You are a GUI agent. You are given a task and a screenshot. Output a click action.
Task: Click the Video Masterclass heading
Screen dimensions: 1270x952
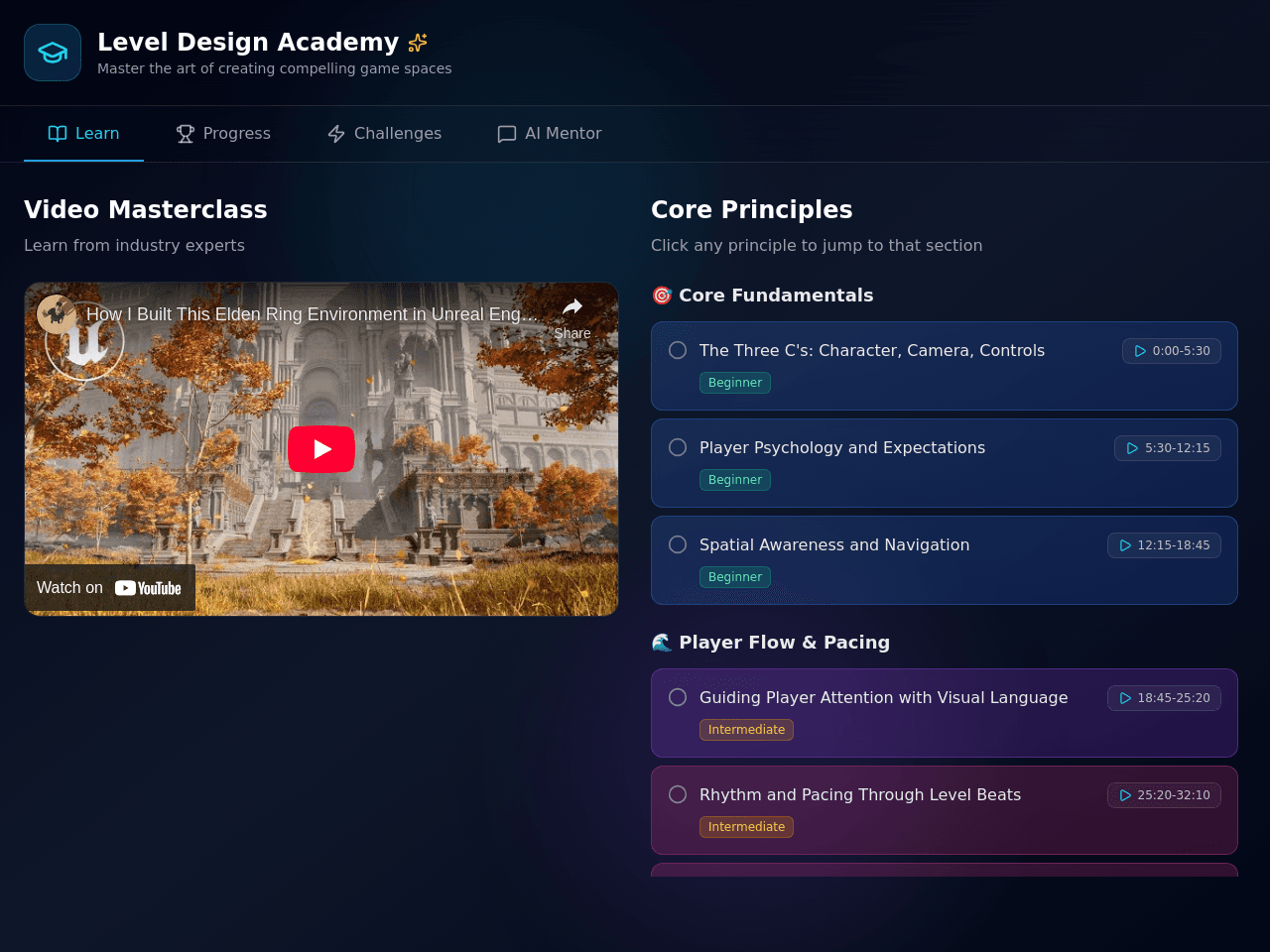click(146, 209)
